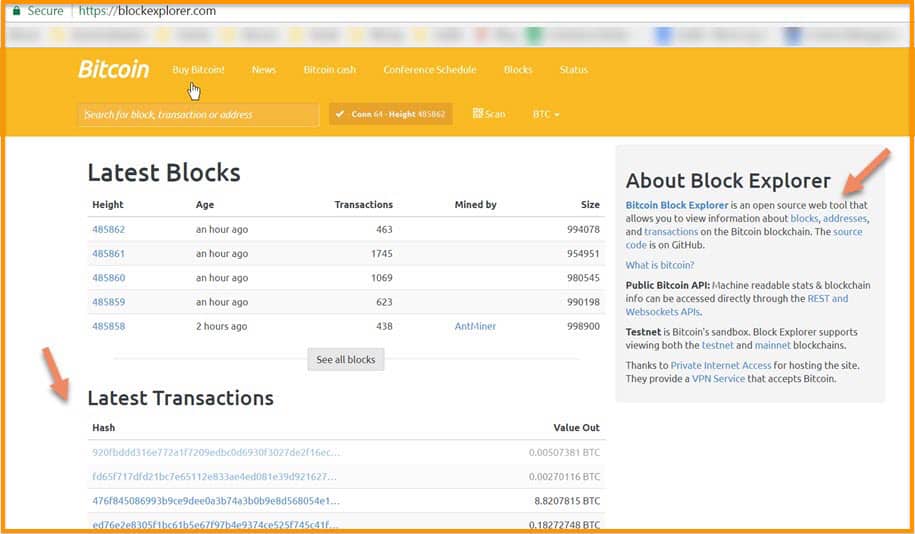Open the News menu item
This screenshot has height=534, width=915.
click(264, 69)
